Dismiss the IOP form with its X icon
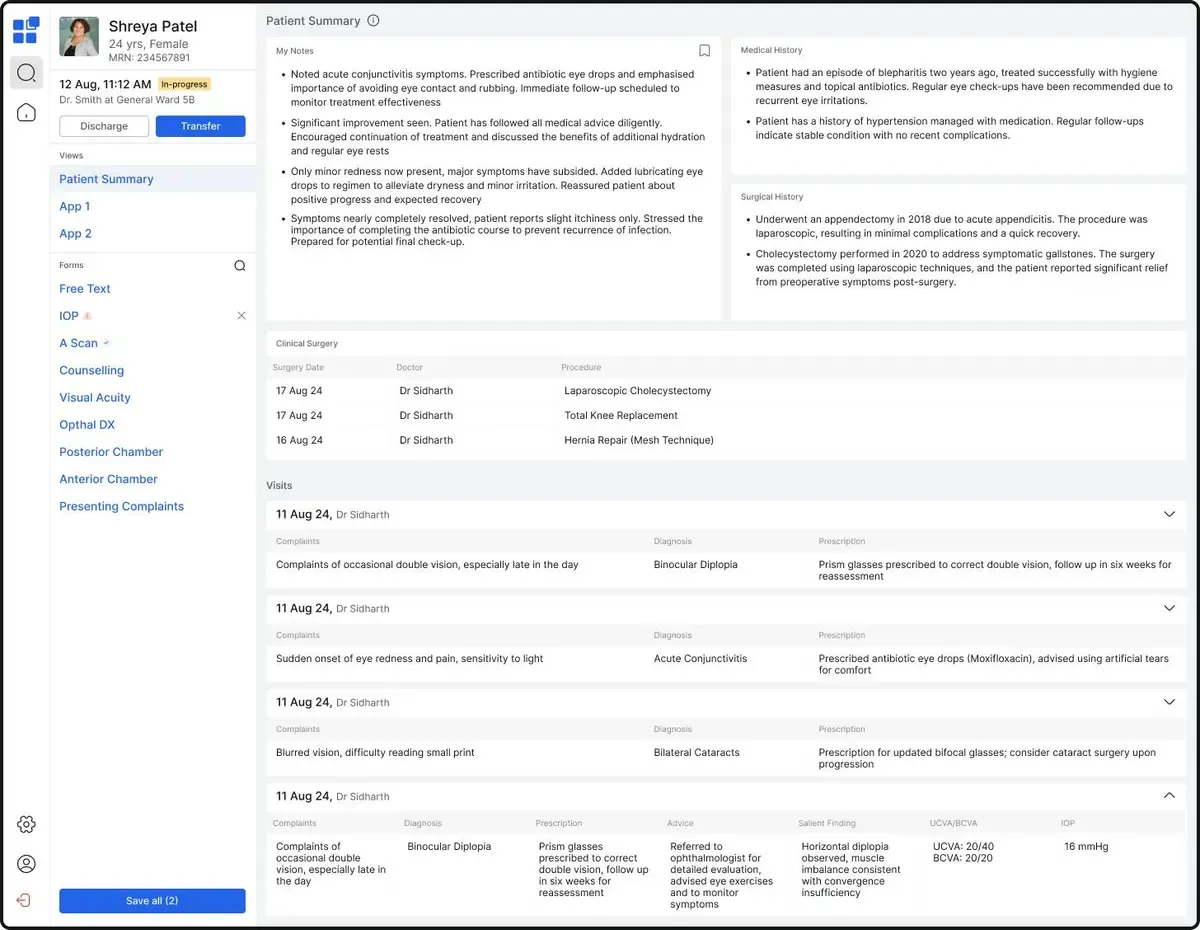Screen dimensions: 1200x930 (x=241, y=315)
